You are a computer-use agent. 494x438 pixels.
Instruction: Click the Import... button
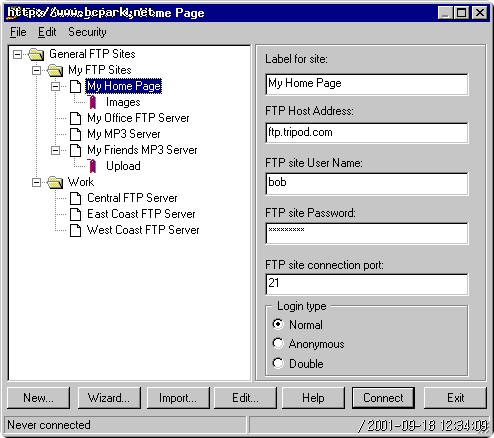click(x=178, y=398)
